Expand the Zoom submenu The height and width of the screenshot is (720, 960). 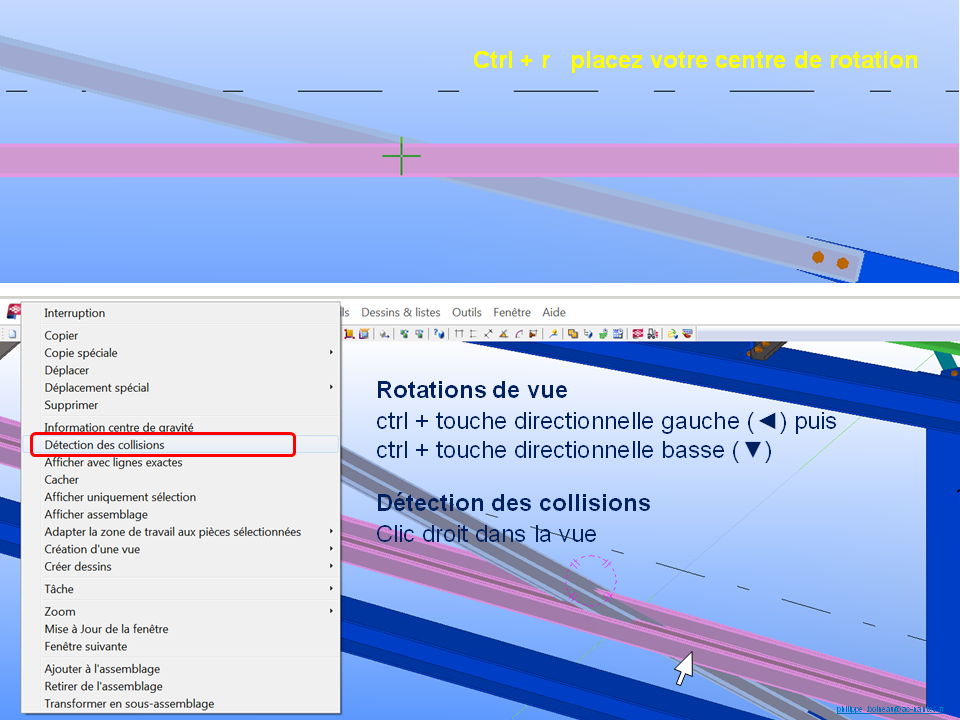pyautogui.click(x=181, y=612)
